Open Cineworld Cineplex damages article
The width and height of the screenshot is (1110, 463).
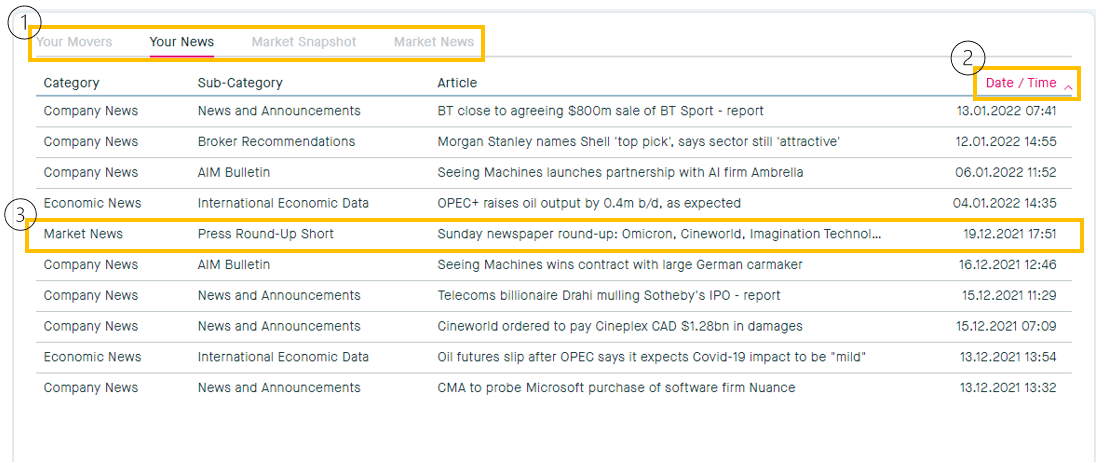[x=620, y=326]
